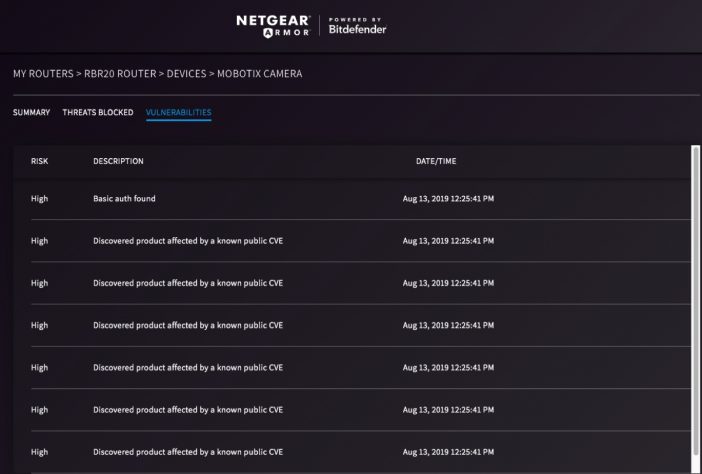702x474 pixels.
Task: Click the vulnerabilities list vertical scrollbar
Action: 696,309
